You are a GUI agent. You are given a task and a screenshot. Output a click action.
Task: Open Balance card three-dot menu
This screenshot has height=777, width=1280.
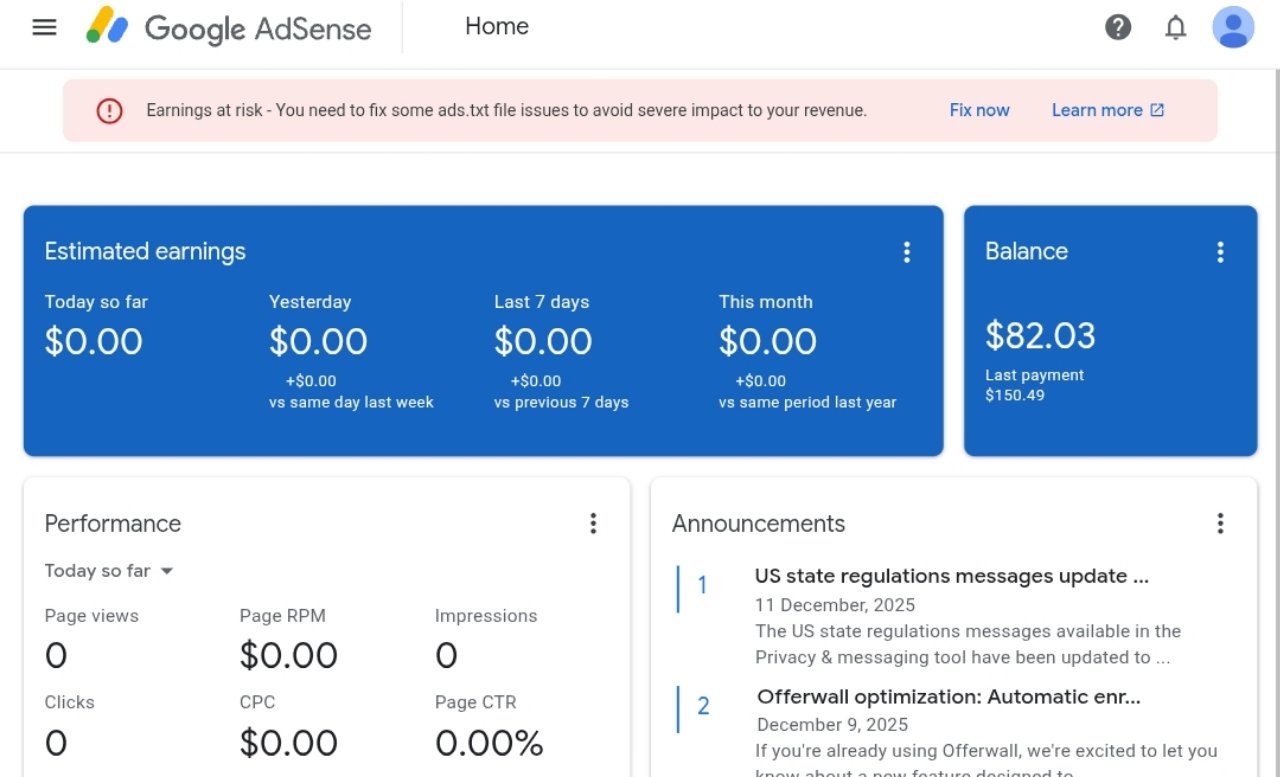click(x=1220, y=252)
